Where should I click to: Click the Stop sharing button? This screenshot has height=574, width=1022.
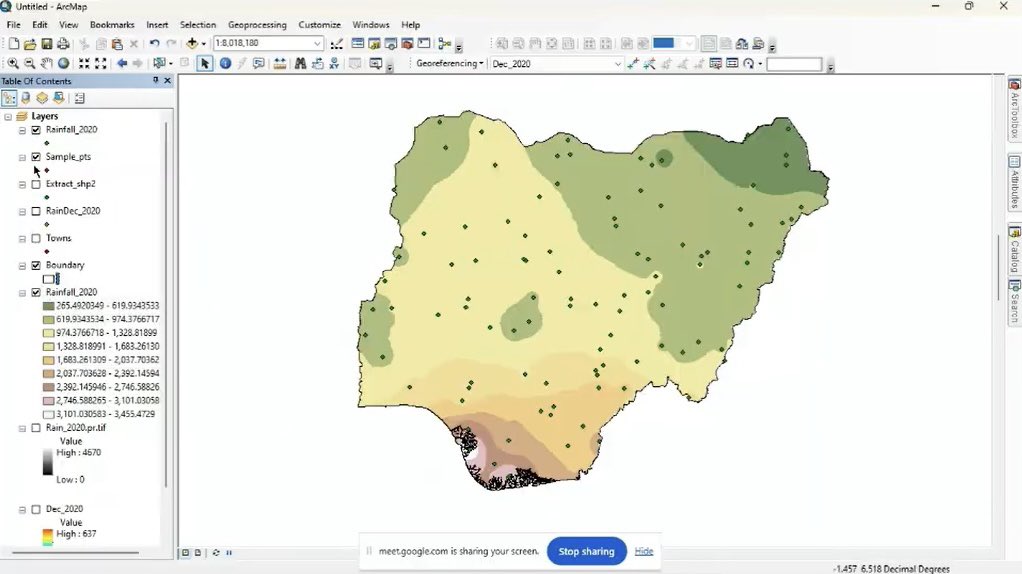coord(587,551)
